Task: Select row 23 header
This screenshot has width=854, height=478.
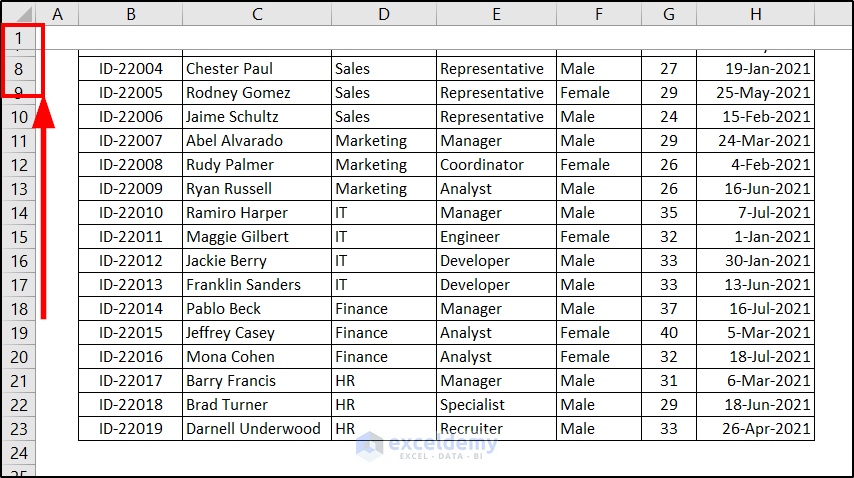Action: [x=19, y=429]
